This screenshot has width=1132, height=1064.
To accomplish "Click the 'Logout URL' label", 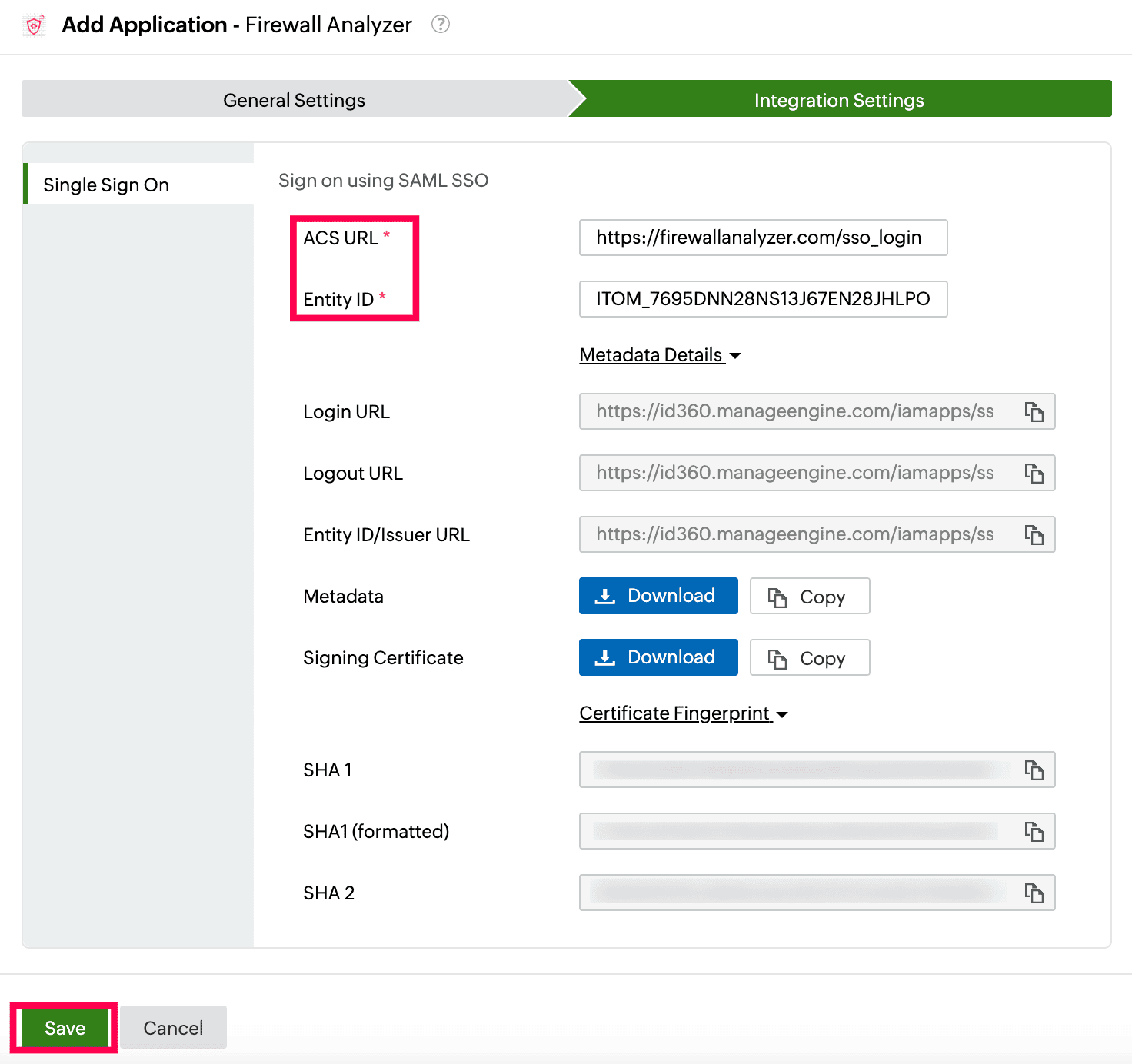I will pos(353,474).
